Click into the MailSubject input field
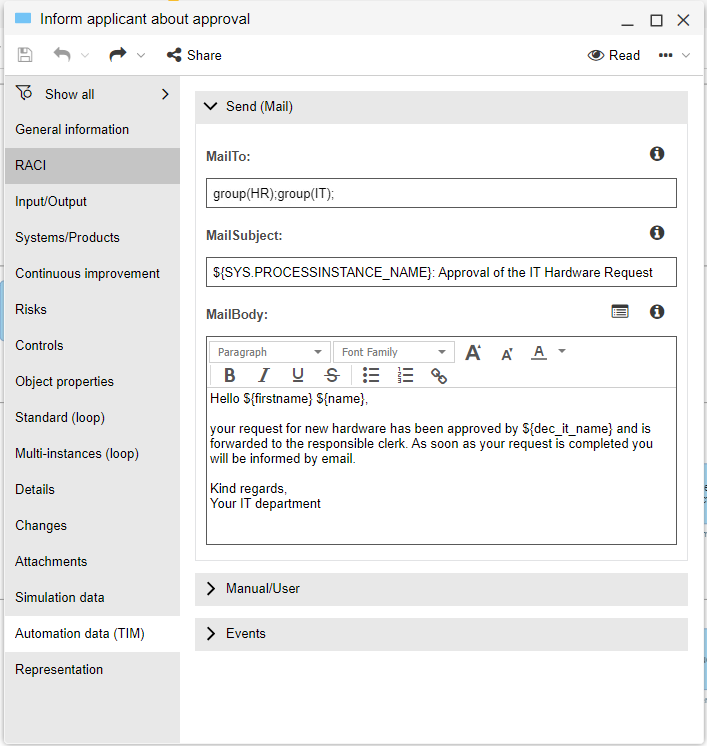Image resolution: width=707 pixels, height=746 pixels. 441,272
